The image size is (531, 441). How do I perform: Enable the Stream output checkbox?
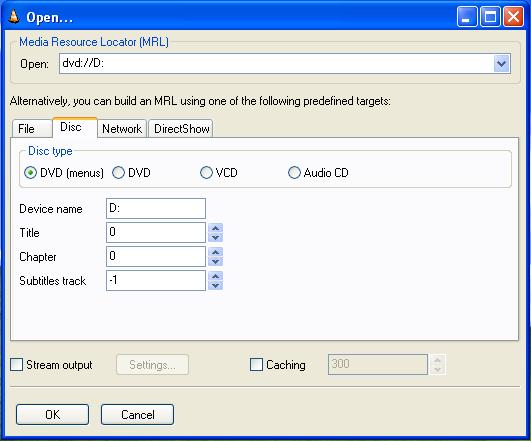tap(17, 365)
